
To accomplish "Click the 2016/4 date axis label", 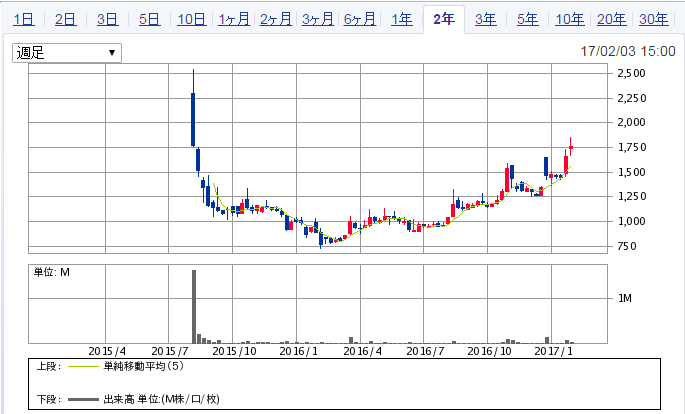I will click(362, 351).
